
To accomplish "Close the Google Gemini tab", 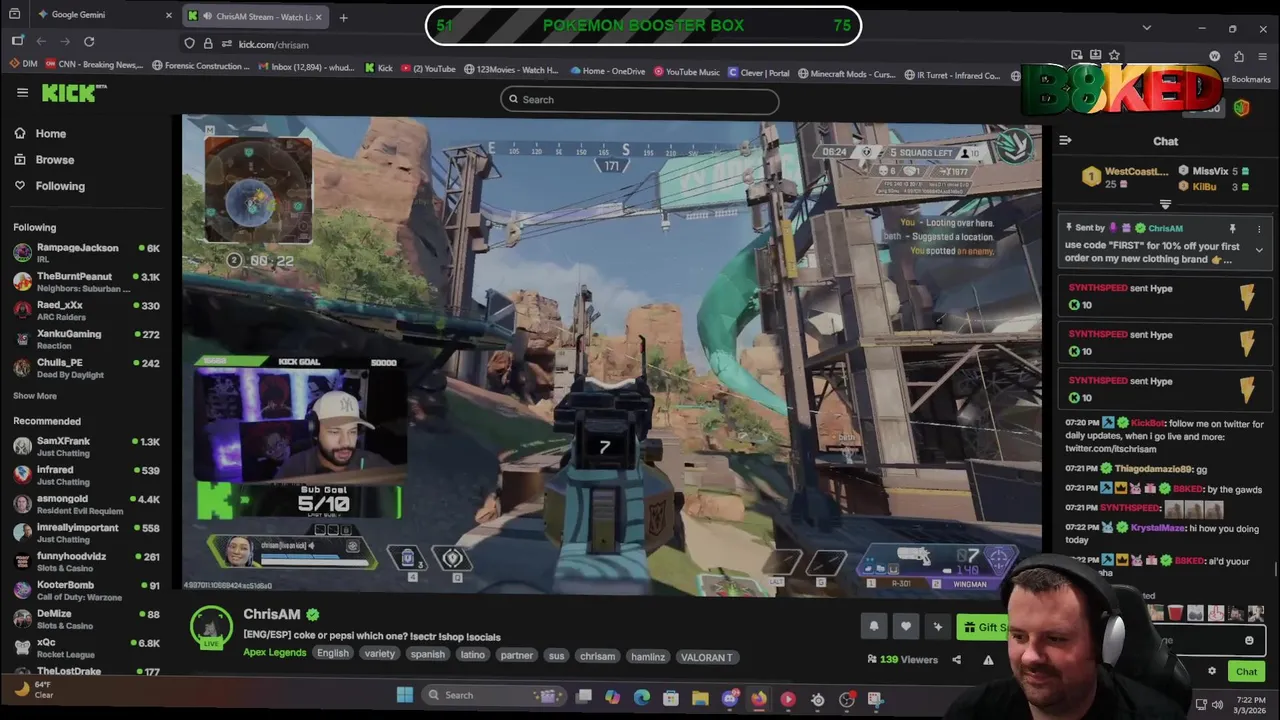I will point(168,15).
